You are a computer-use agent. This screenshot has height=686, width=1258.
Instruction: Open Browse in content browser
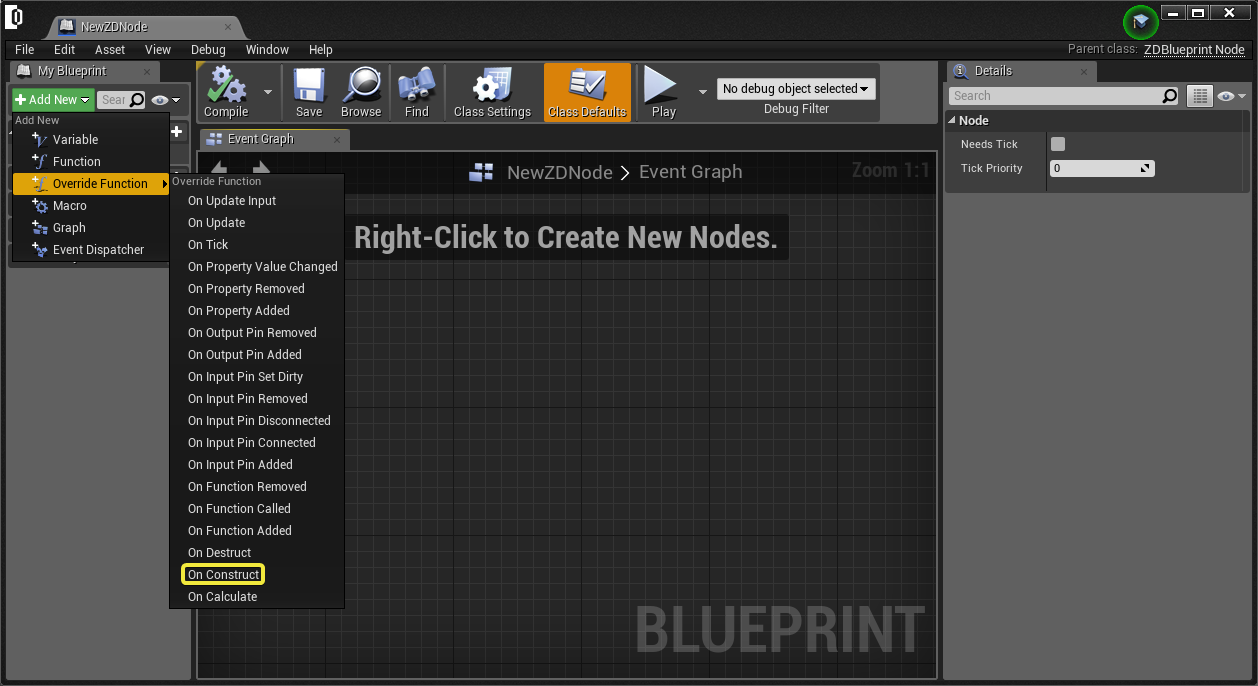(360, 92)
